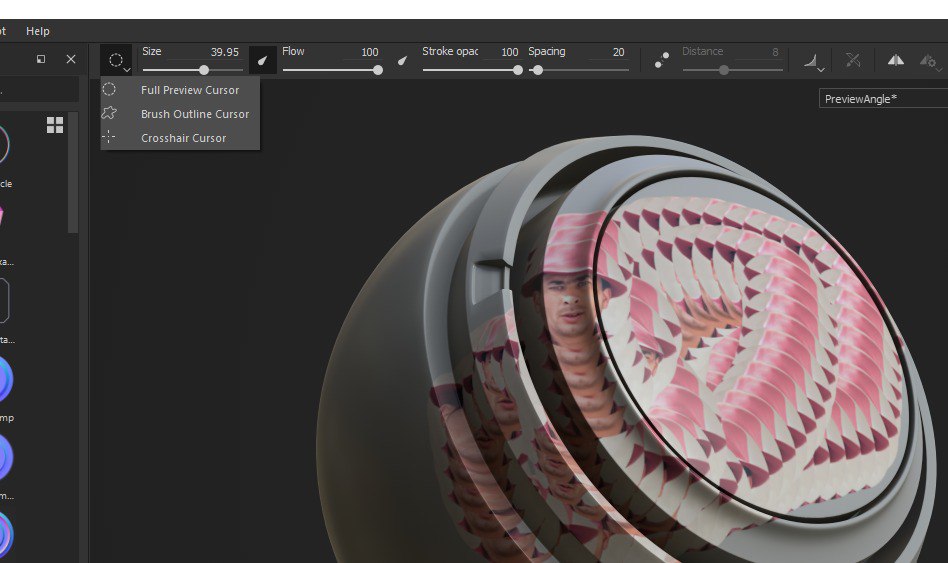Click the crossed-out brush icon

853,60
